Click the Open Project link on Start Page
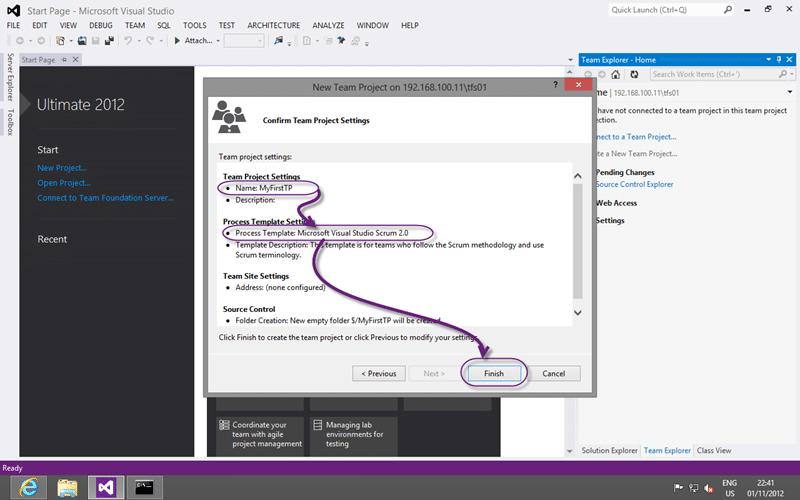The width and height of the screenshot is (800, 500). click(64, 183)
